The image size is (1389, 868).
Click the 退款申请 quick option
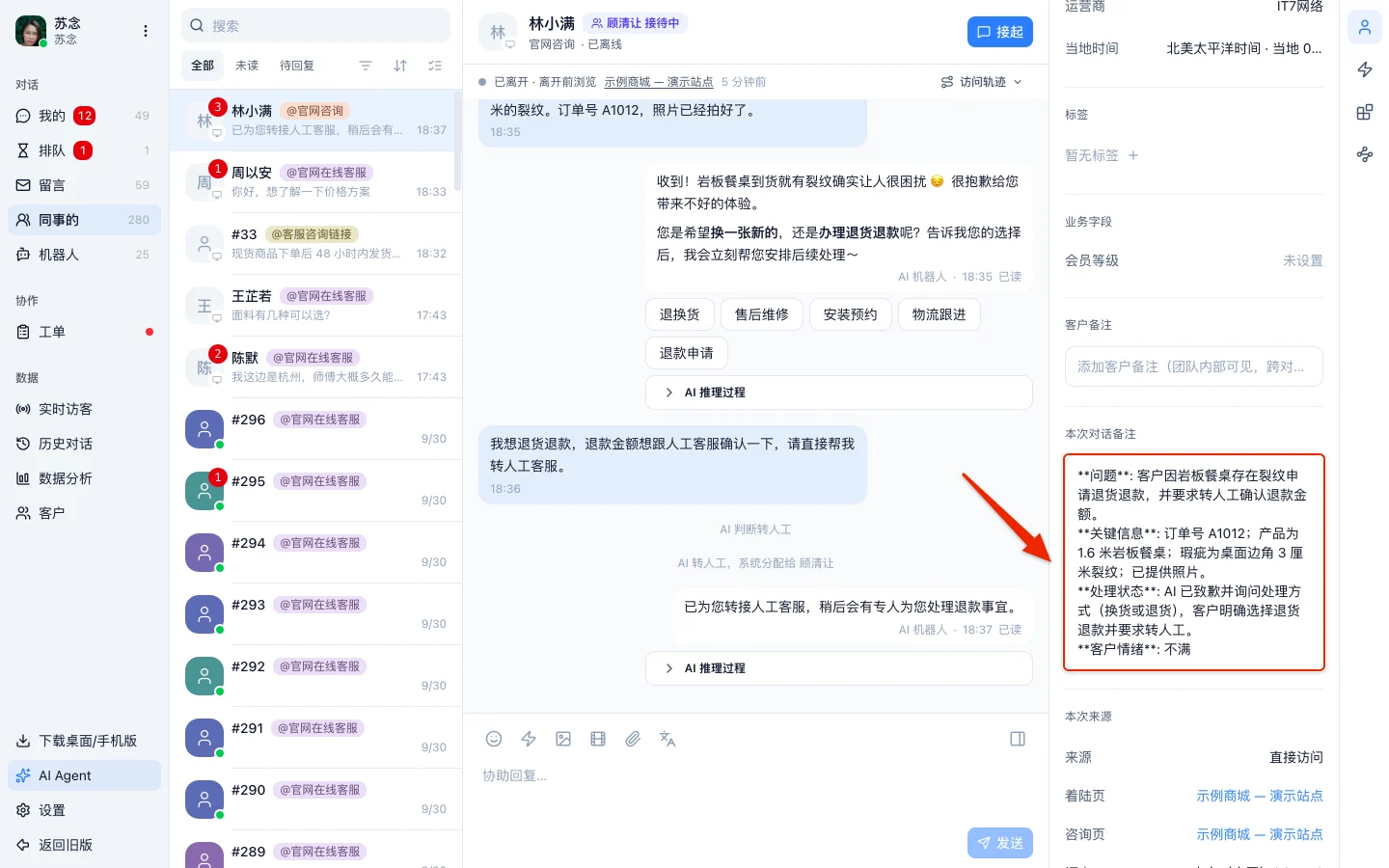687,353
